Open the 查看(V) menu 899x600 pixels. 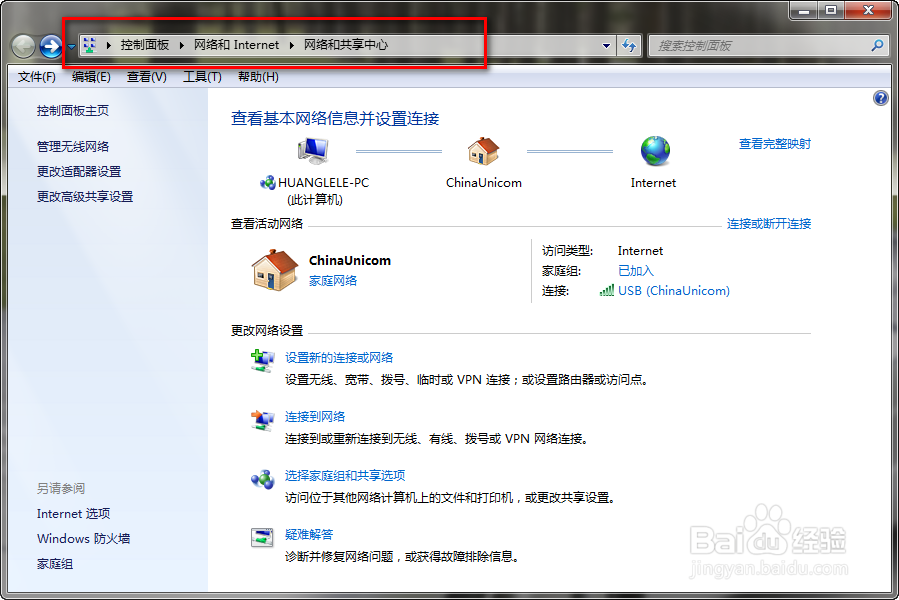point(147,77)
